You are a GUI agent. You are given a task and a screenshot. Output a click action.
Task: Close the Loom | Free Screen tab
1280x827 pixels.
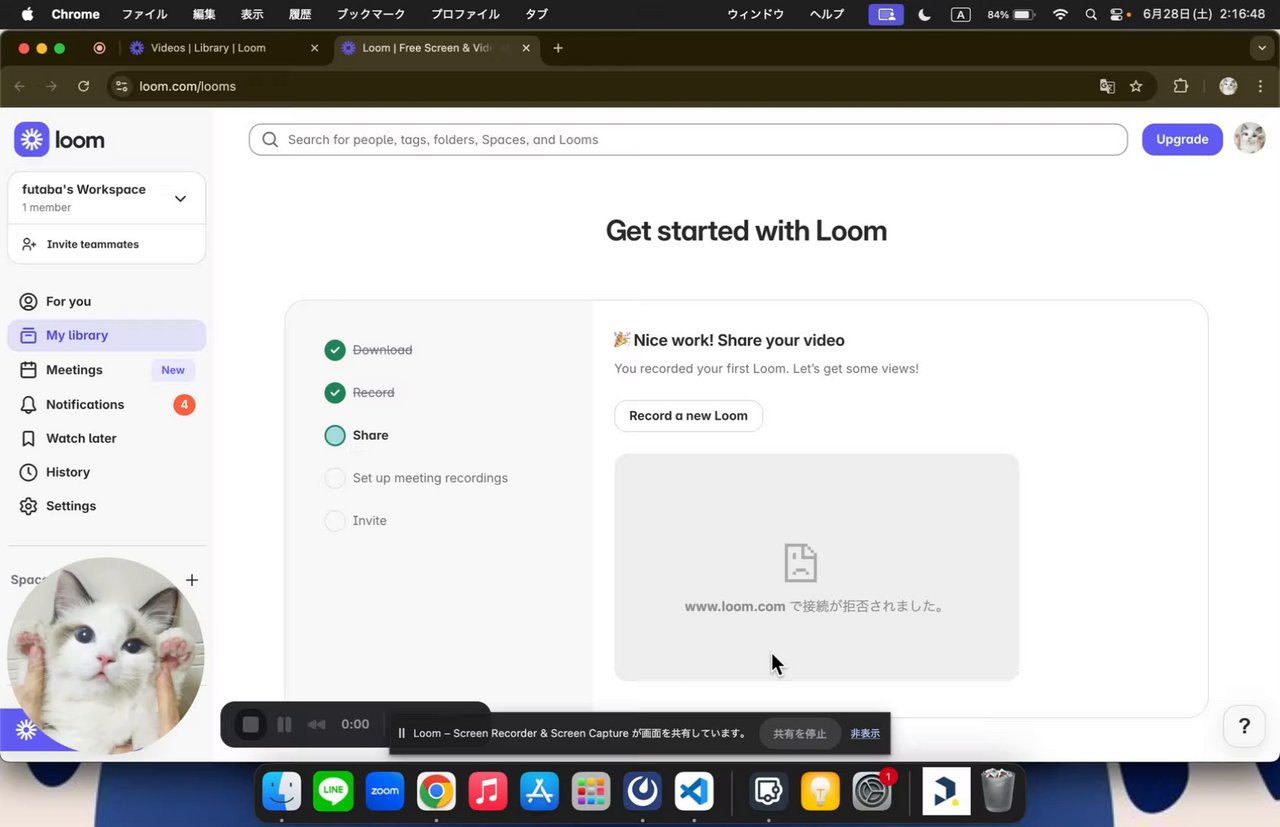[526, 48]
